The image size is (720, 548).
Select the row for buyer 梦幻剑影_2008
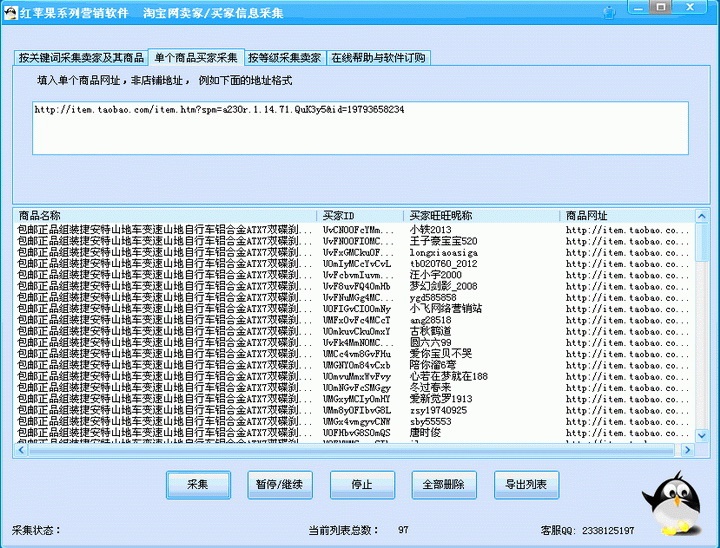pyautogui.click(x=355, y=286)
